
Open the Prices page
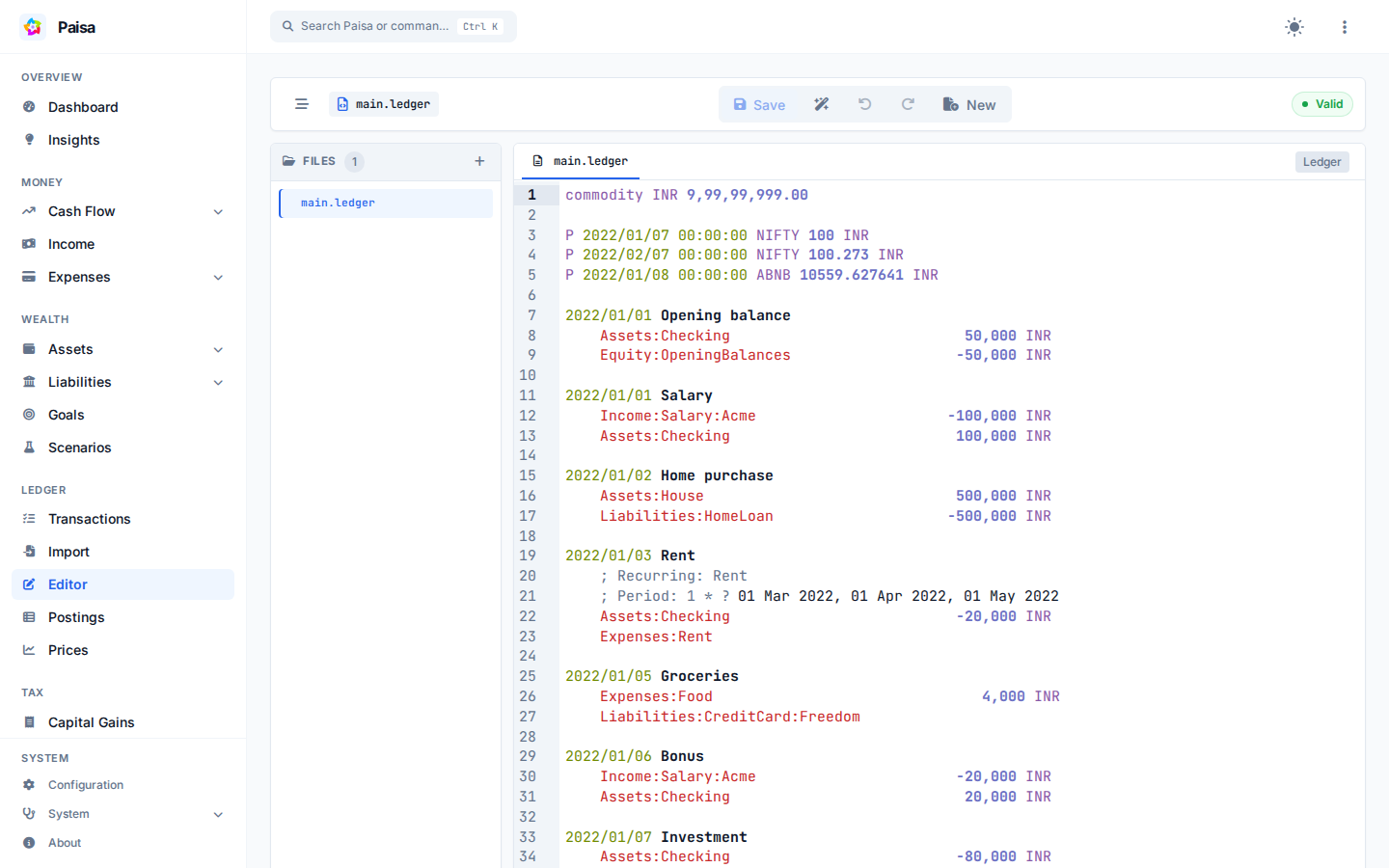[123, 650]
